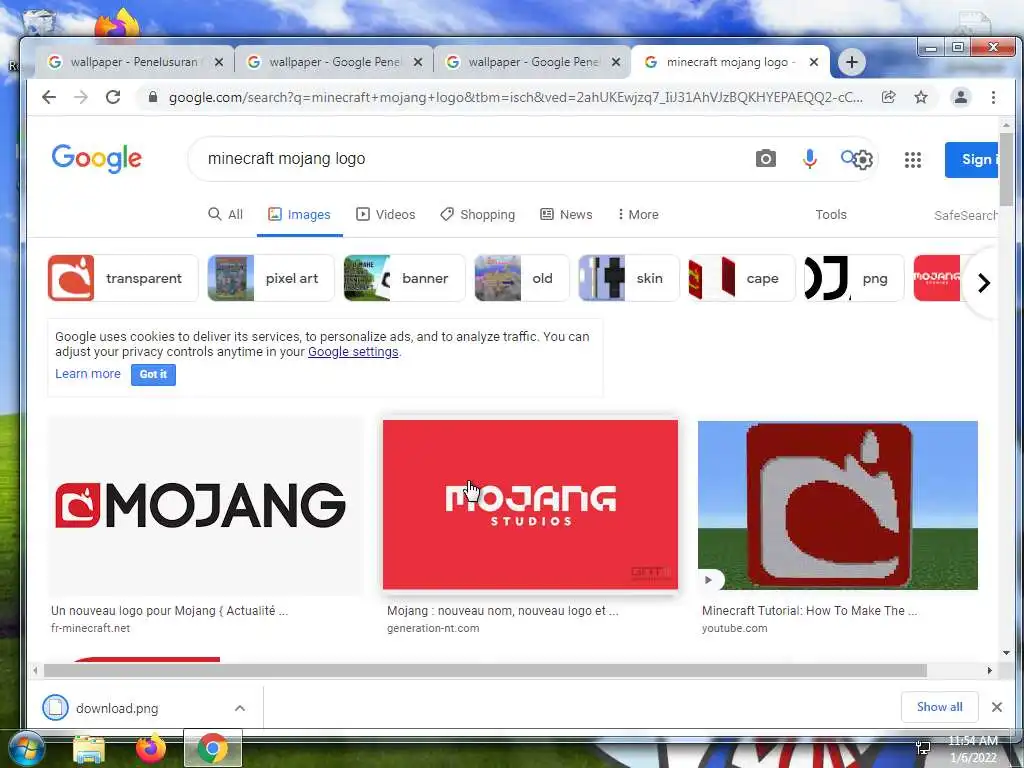Open Windows Explorer from the taskbar

point(89,749)
